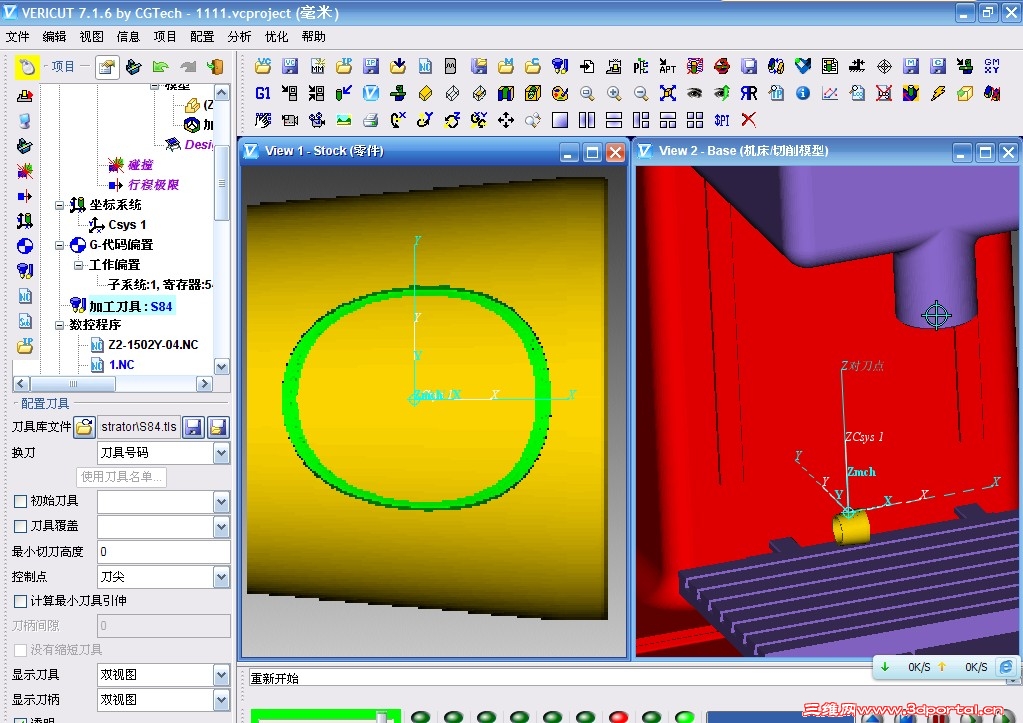The width and height of the screenshot is (1023, 723).
Task: Click the folder button beside 刀具库文件
Action: (85, 427)
